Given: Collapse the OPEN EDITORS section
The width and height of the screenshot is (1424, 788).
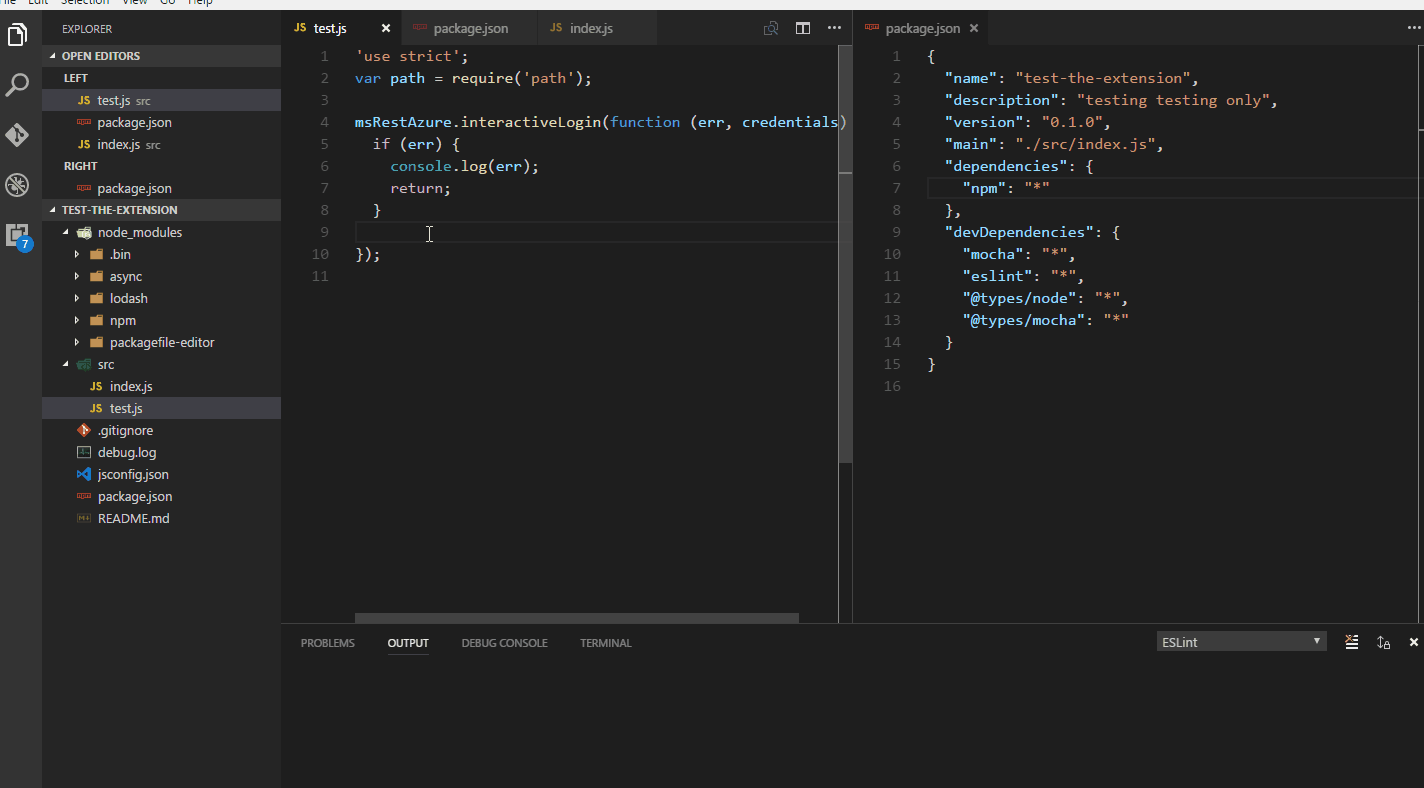Looking at the screenshot, I should pos(53,56).
